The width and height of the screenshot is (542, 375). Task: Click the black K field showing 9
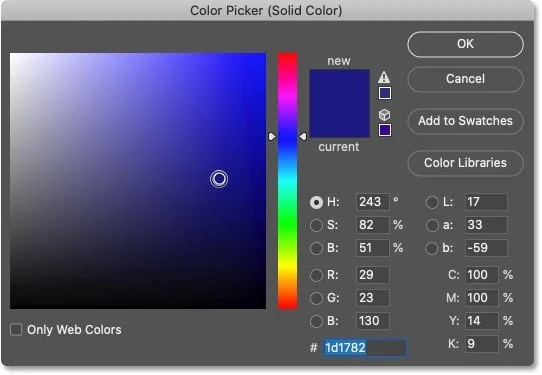(x=482, y=344)
